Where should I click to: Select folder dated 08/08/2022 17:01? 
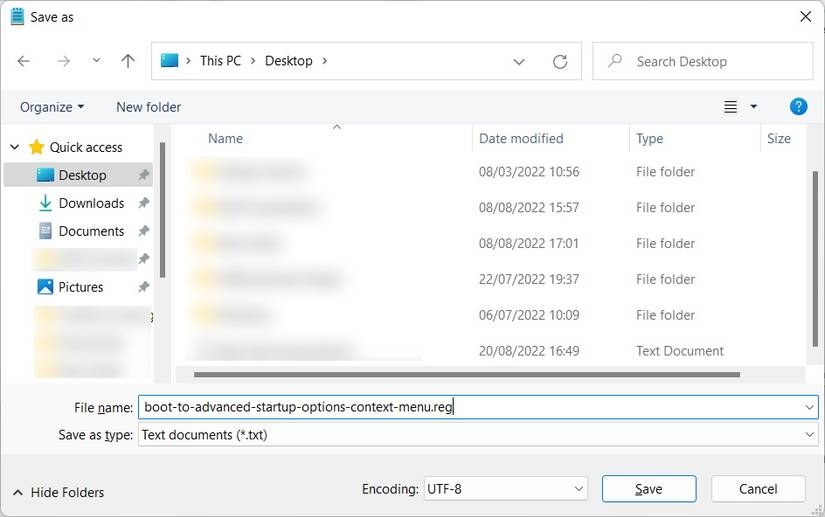click(x=489, y=244)
